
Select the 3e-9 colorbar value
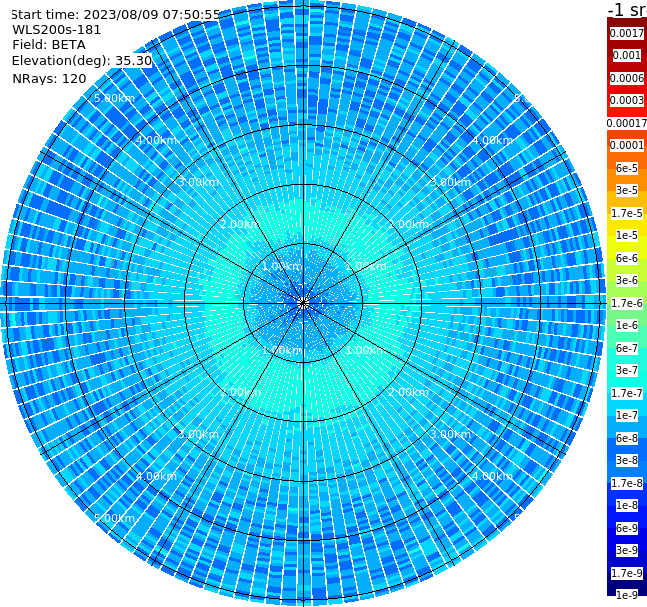pyautogui.click(x=627, y=550)
